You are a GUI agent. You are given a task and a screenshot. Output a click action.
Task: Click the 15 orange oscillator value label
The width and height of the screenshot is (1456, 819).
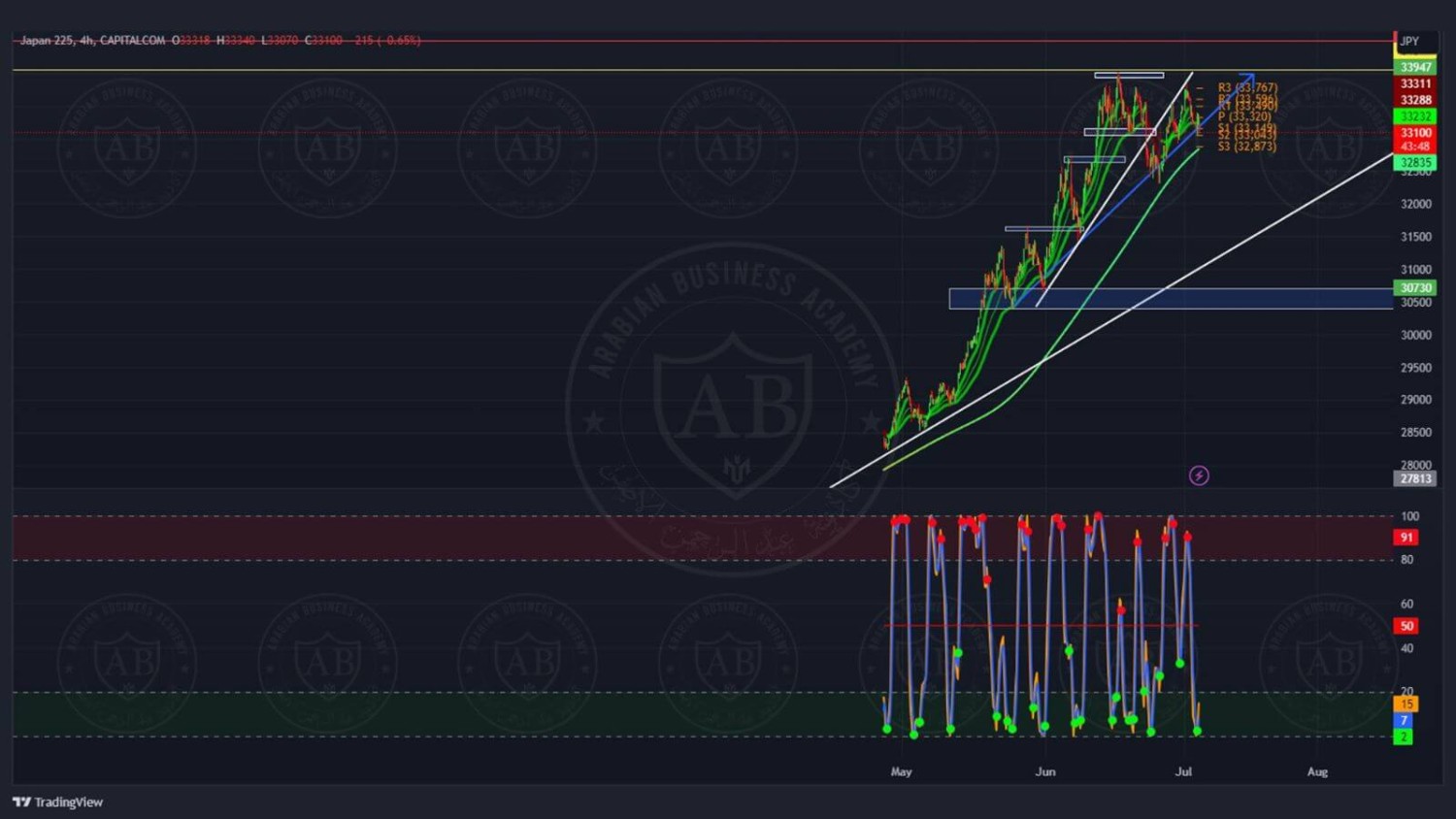coord(1406,704)
